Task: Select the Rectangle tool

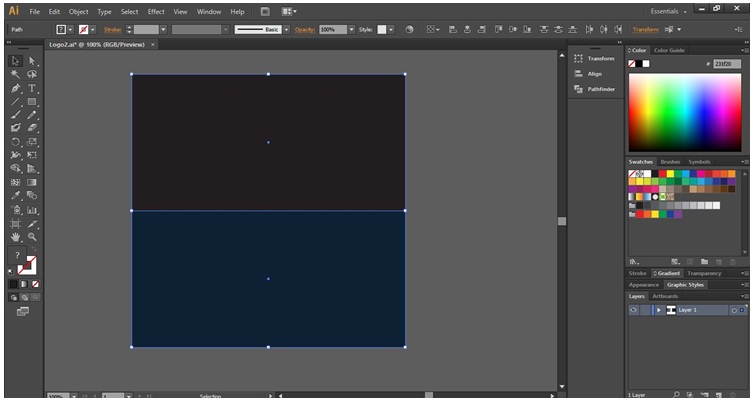Action: click(x=32, y=102)
